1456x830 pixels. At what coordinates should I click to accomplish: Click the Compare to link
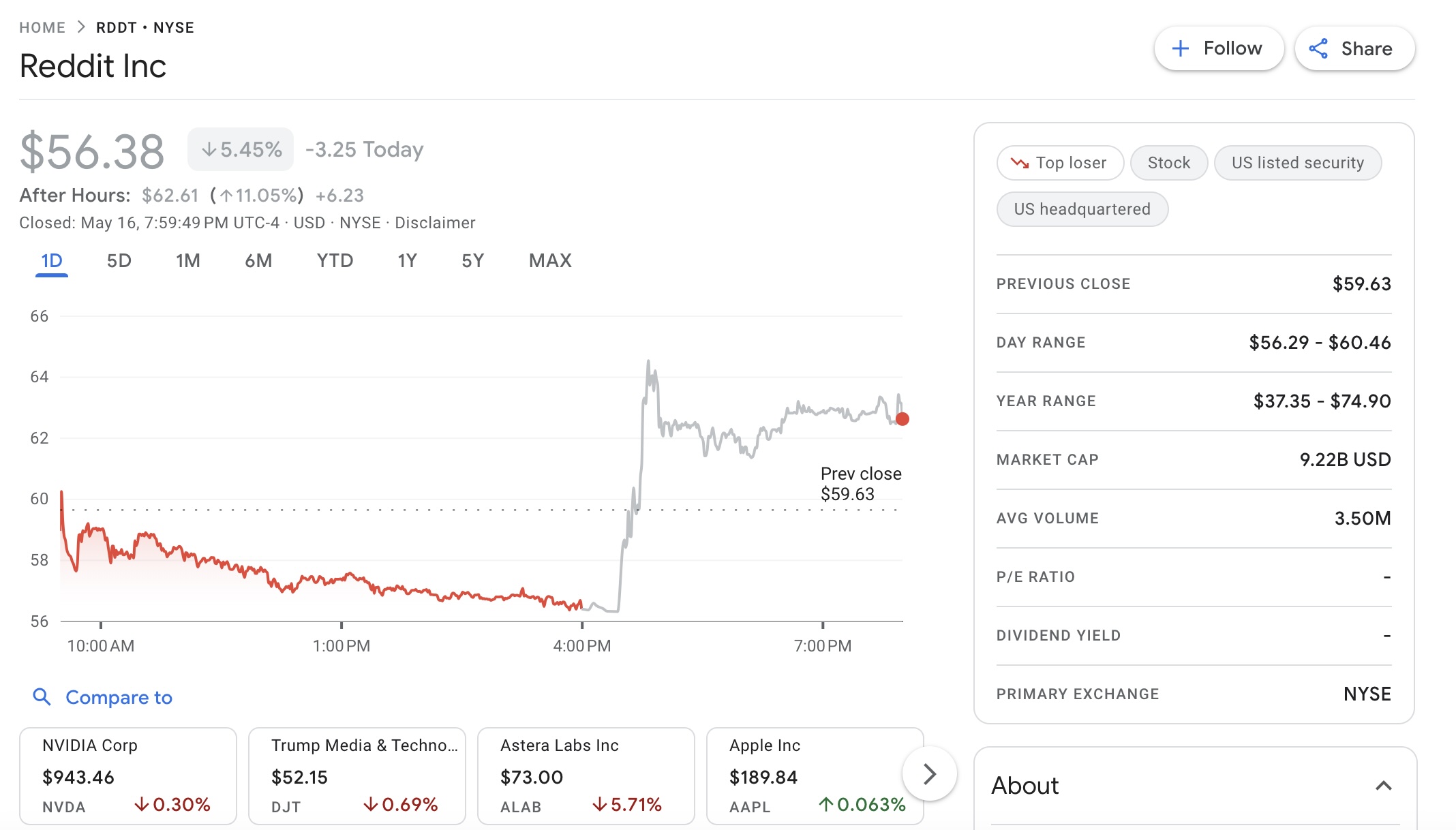pos(119,697)
